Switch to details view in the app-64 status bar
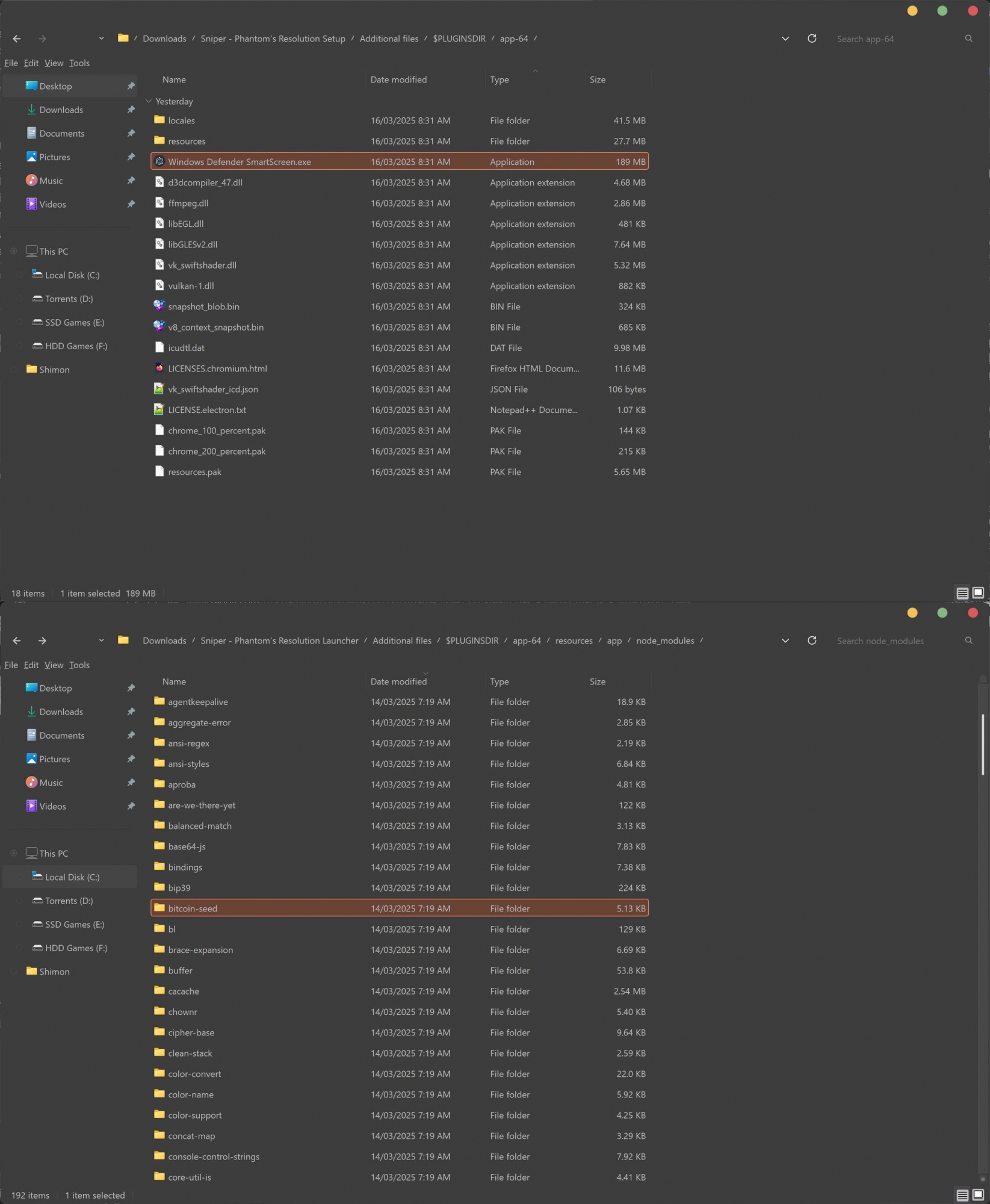 click(962, 593)
